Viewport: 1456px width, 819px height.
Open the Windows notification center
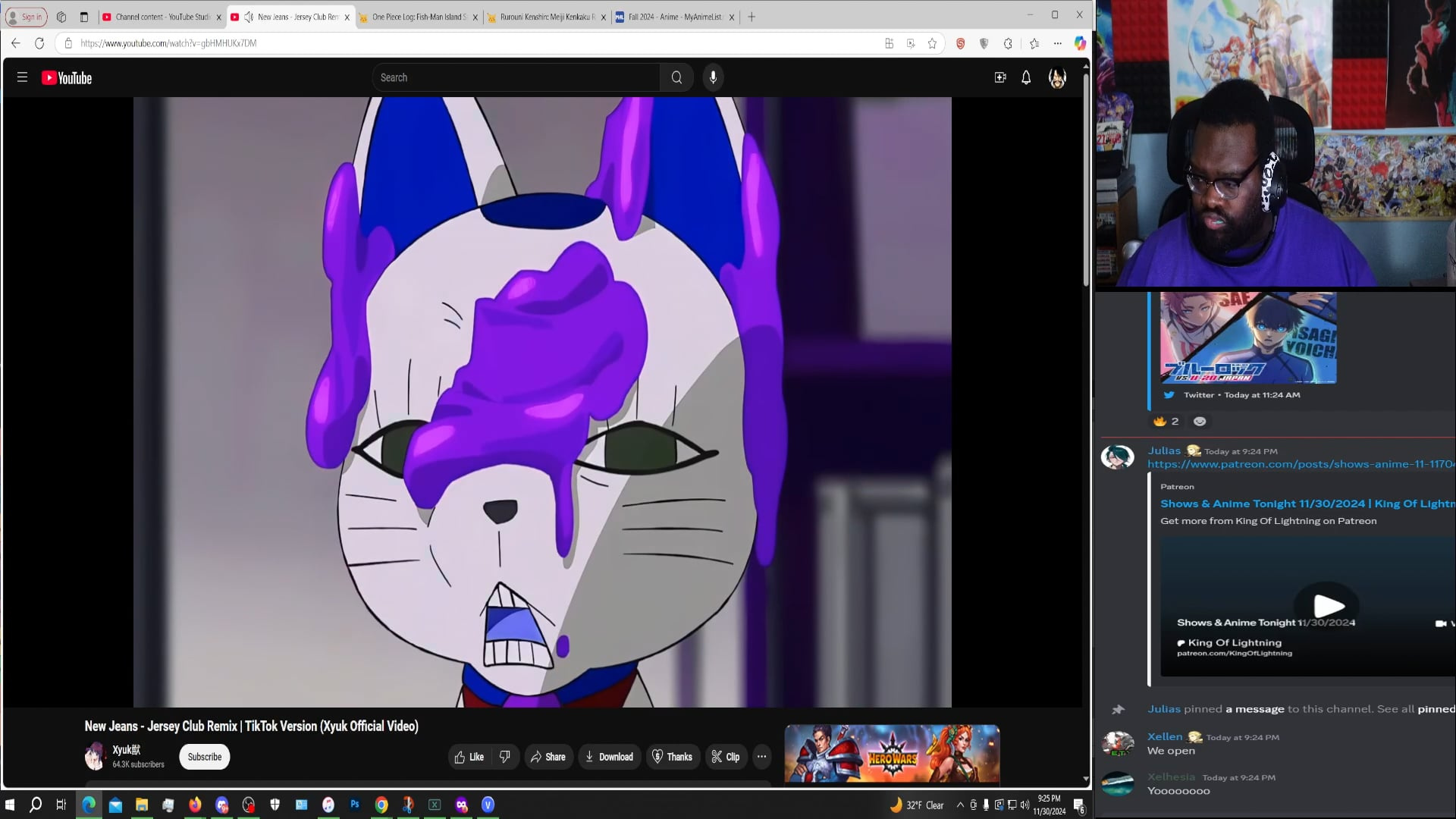[x=1079, y=805]
